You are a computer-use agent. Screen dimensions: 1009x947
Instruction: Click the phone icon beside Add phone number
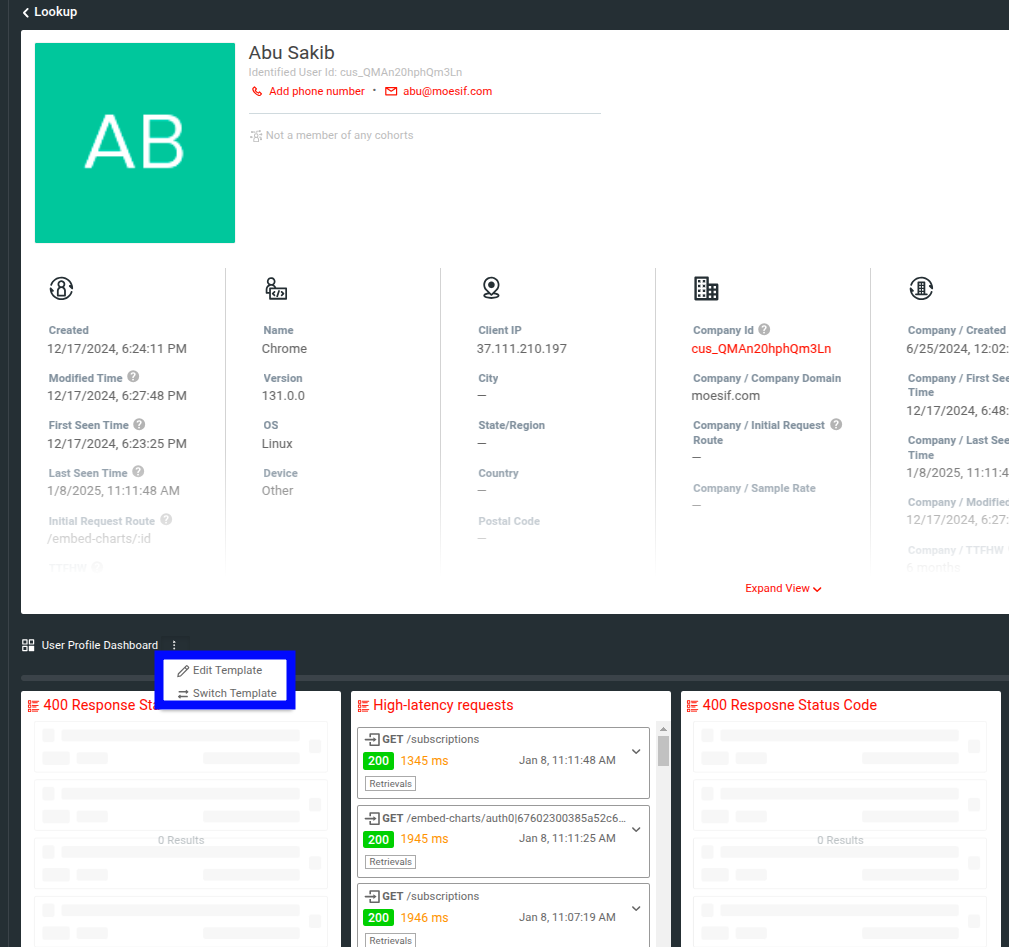point(256,90)
